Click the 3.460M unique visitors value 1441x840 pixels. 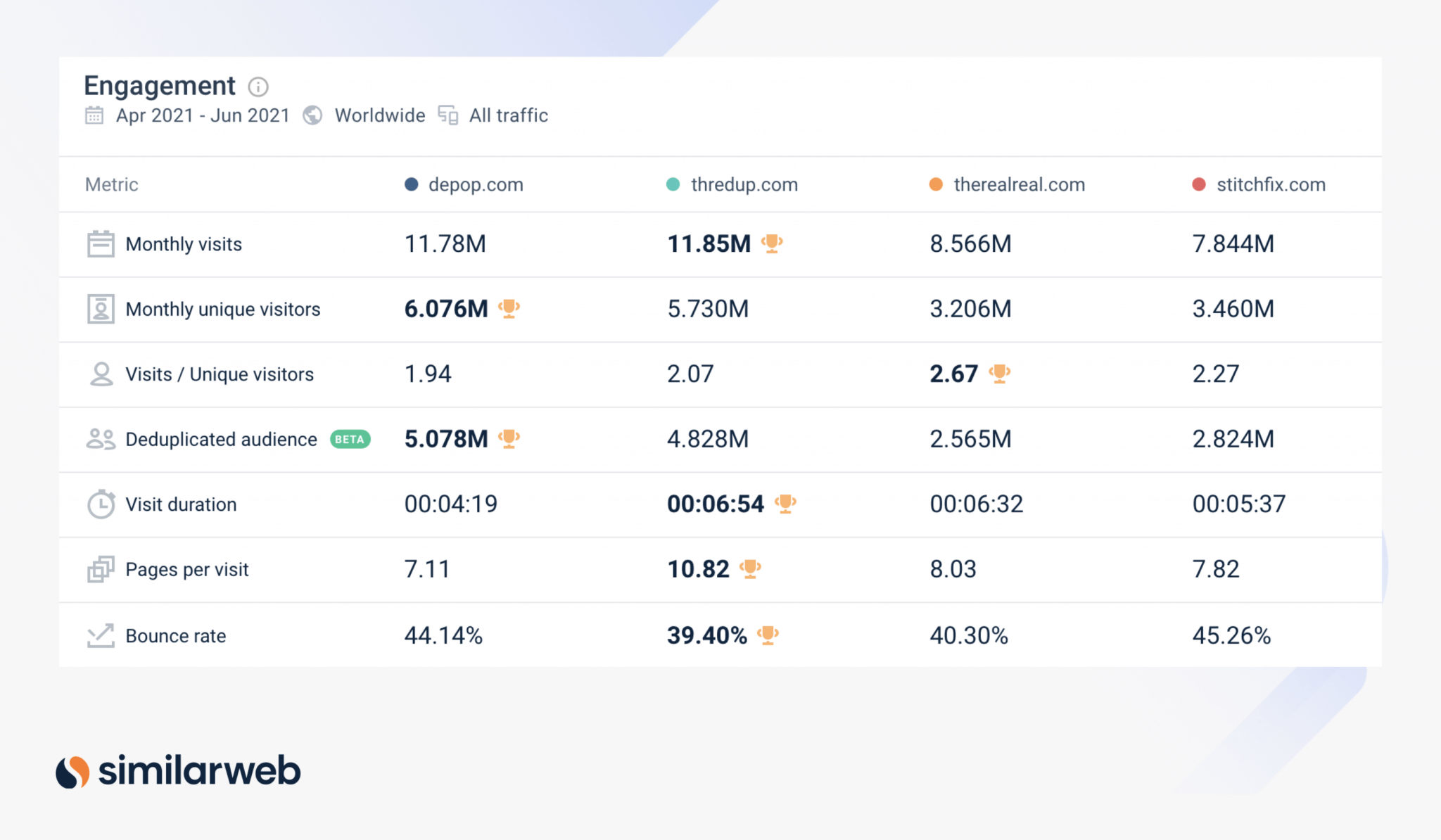(1233, 308)
